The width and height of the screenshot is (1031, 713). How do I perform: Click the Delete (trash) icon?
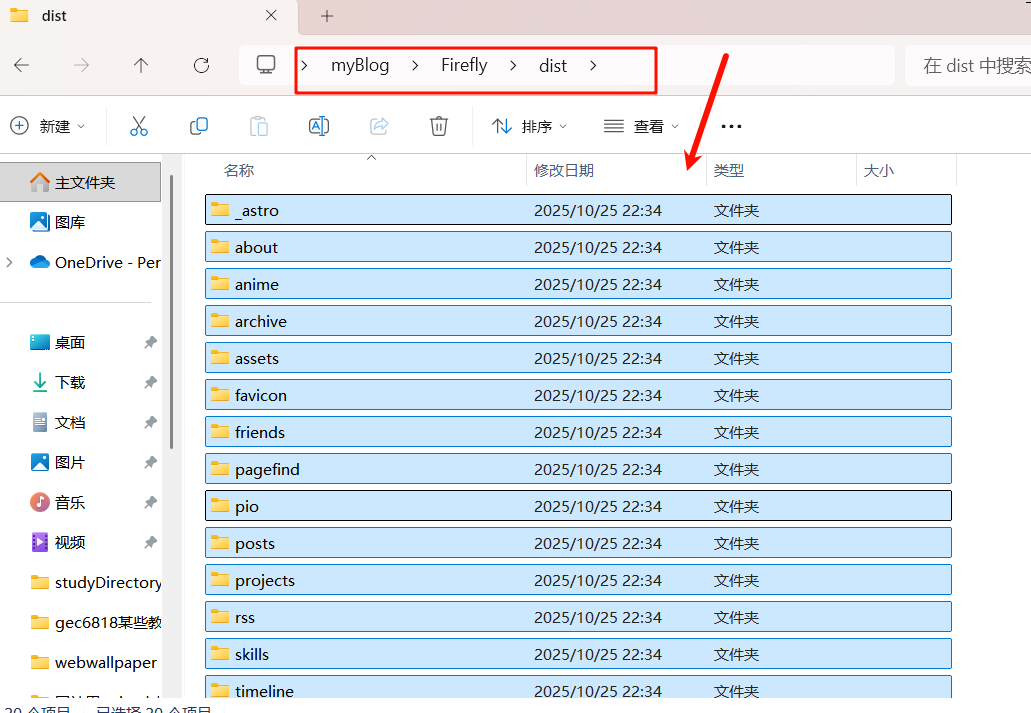(x=438, y=126)
